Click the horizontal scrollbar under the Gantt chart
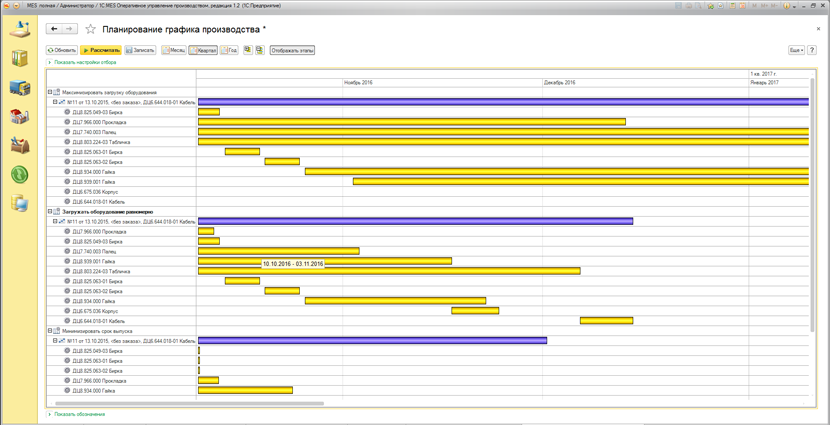The width and height of the screenshot is (830, 425). [x=190, y=404]
